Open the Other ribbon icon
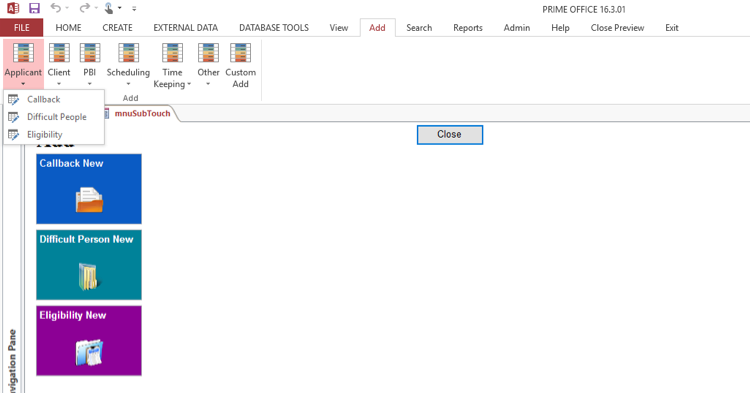The height and width of the screenshot is (393, 750). [209, 53]
